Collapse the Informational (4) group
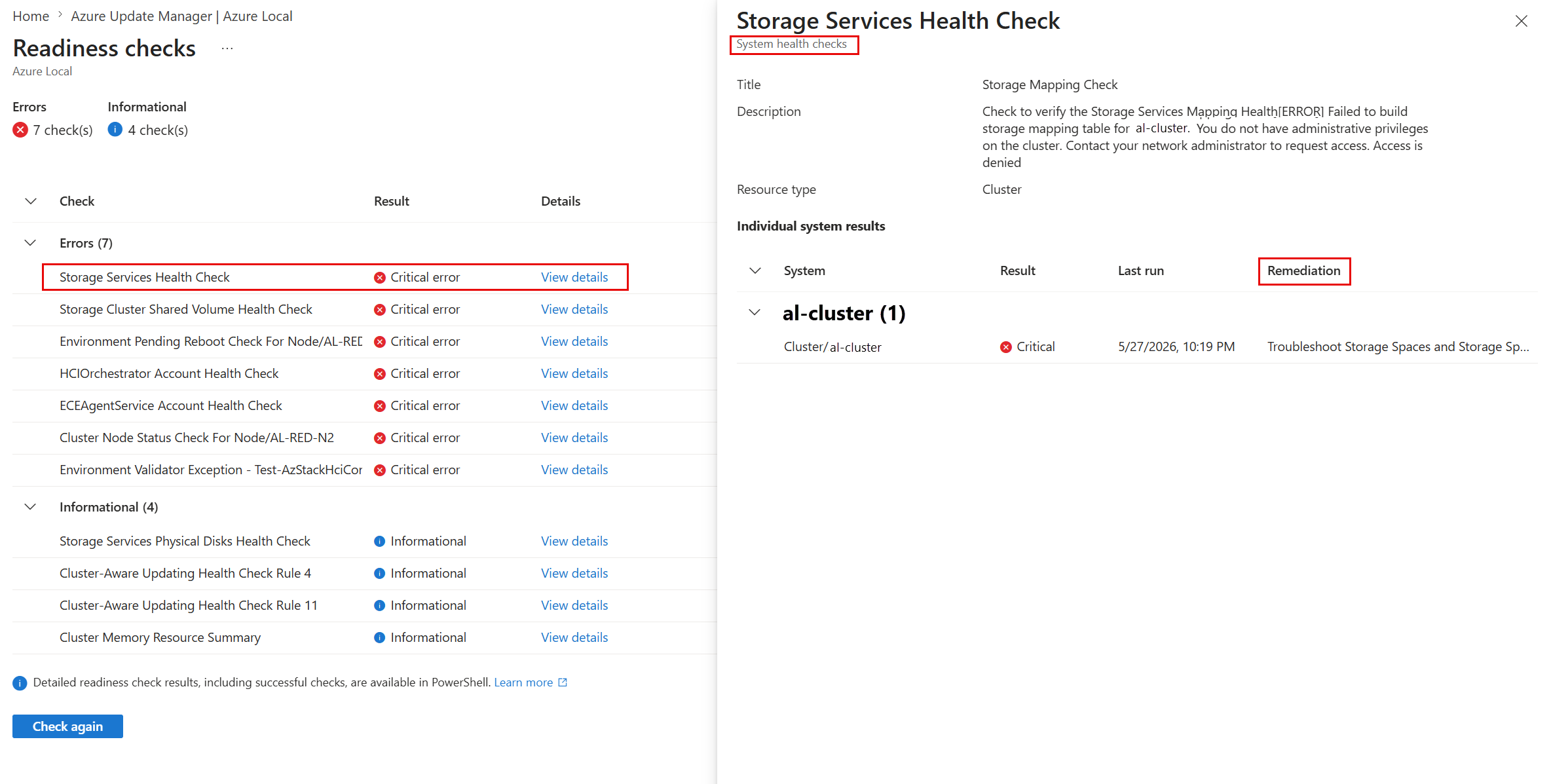The width and height of the screenshot is (1551, 784). tap(30, 507)
